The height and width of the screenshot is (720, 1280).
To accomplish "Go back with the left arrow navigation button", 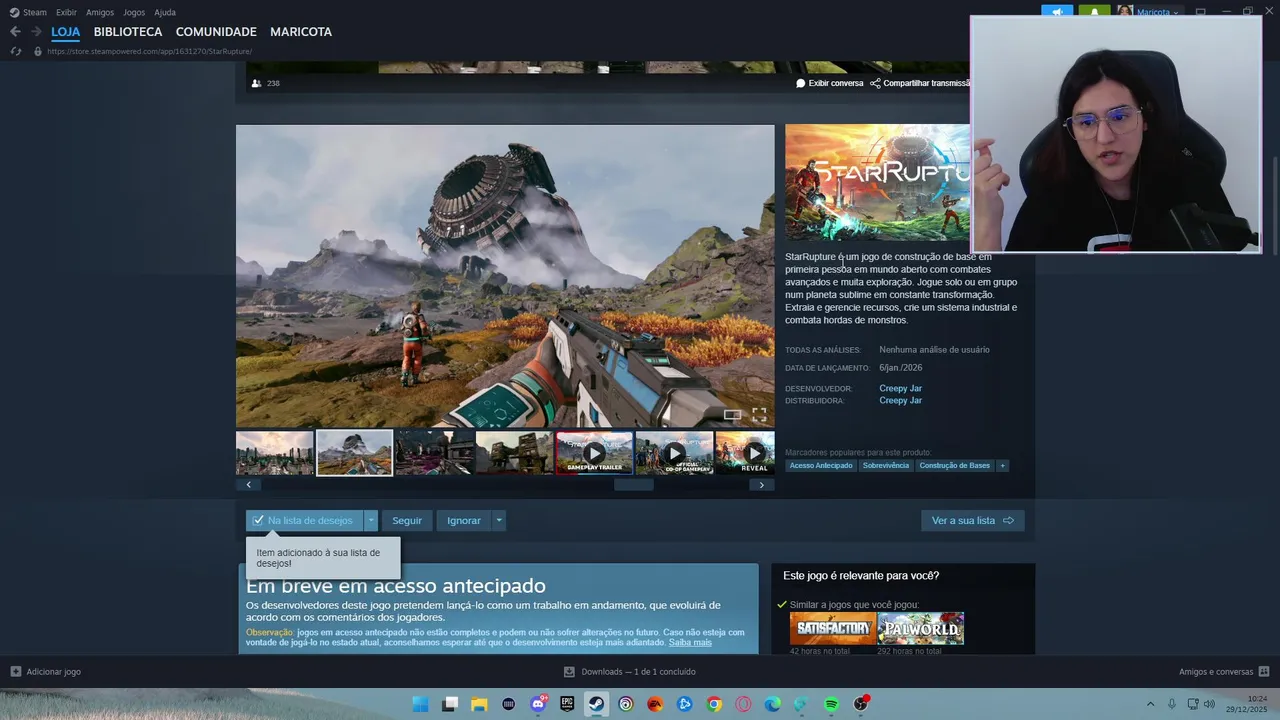I will pyautogui.click(x=15, y=32).
